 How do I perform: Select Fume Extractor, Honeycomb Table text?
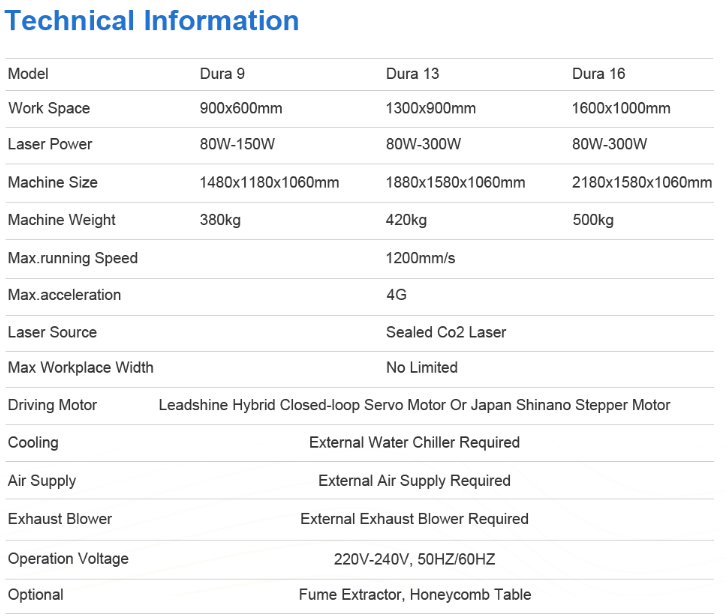[414, 595]
